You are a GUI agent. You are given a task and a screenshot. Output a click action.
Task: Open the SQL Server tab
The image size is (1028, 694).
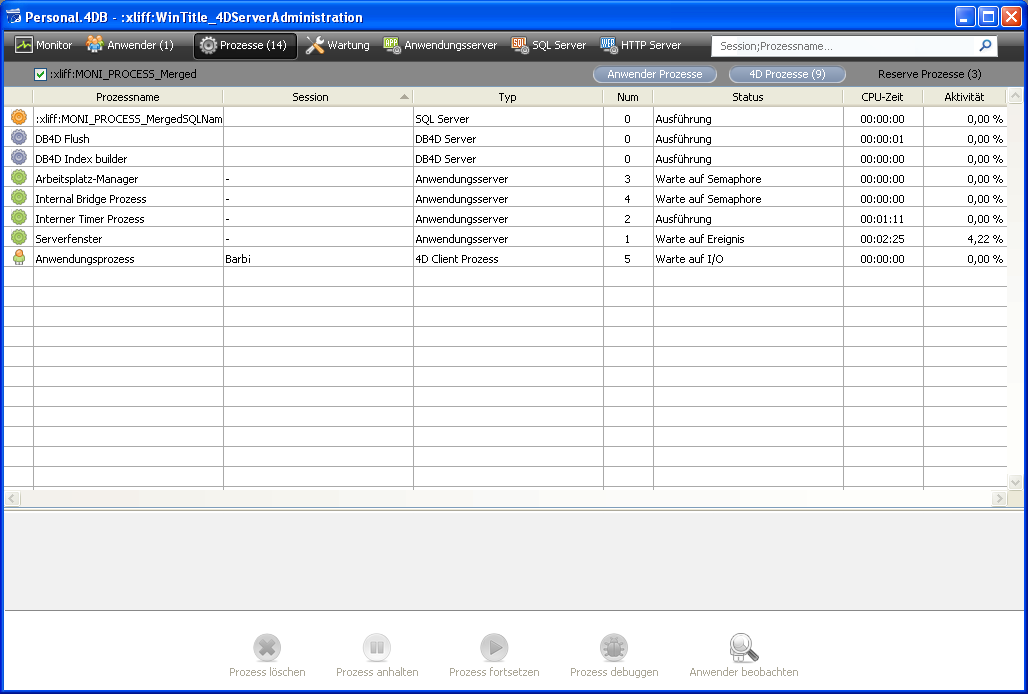click(x=549, y=45)
